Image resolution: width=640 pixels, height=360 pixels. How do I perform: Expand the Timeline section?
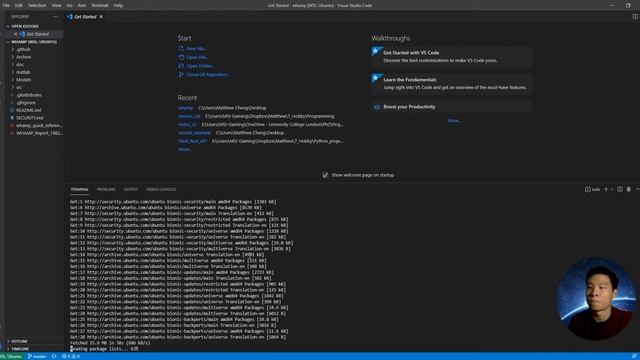(x=20, y=349)
